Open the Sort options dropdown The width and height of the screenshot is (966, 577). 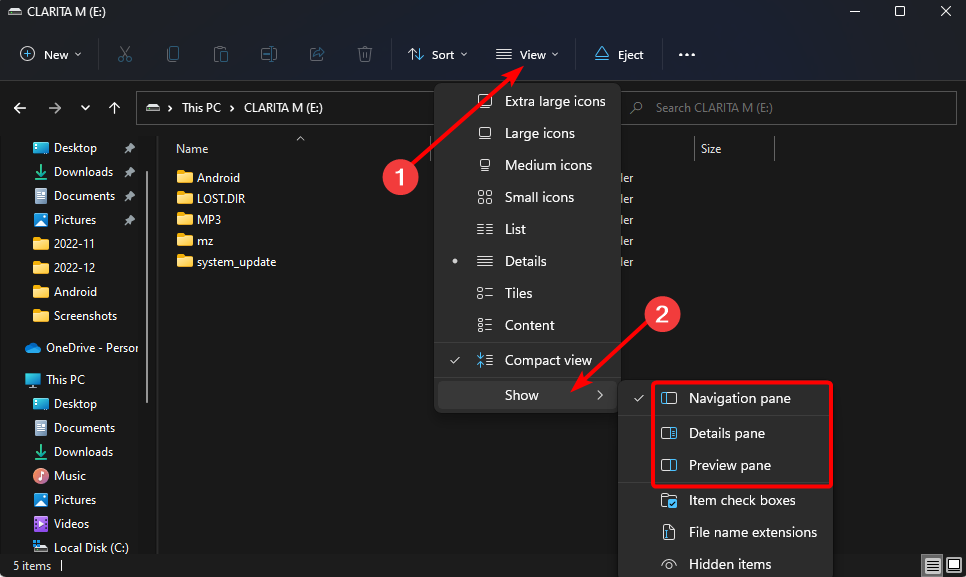point(437,54)
